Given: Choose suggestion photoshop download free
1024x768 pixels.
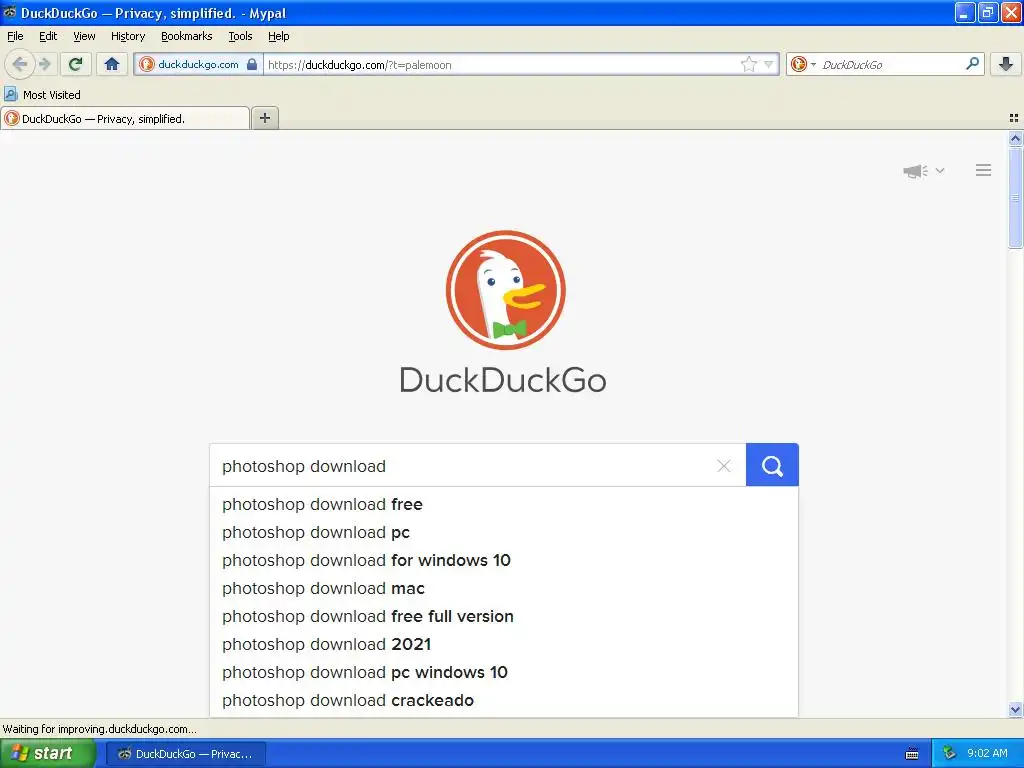Looking at the screenshot, I should (x=504, y=504).
